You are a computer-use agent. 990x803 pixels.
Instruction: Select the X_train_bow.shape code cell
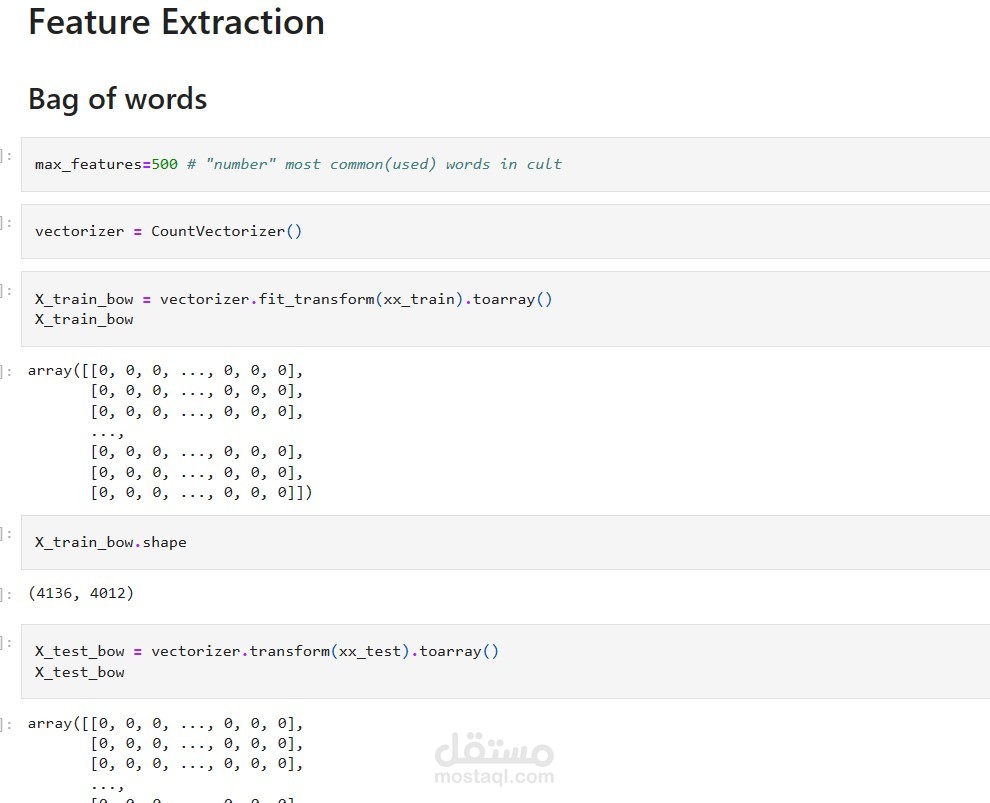coord(600,542)
